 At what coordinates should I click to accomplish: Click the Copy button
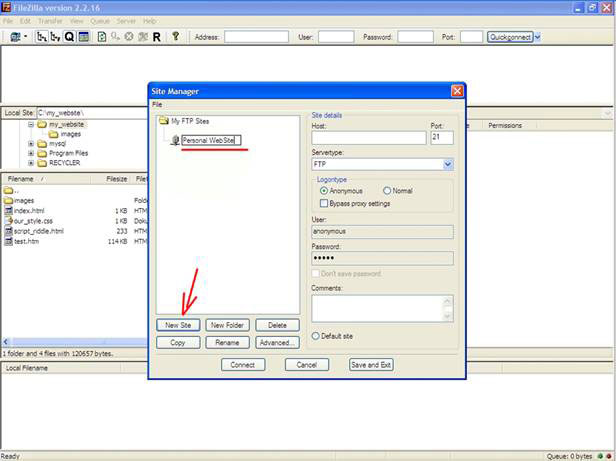tap(178, 342)
